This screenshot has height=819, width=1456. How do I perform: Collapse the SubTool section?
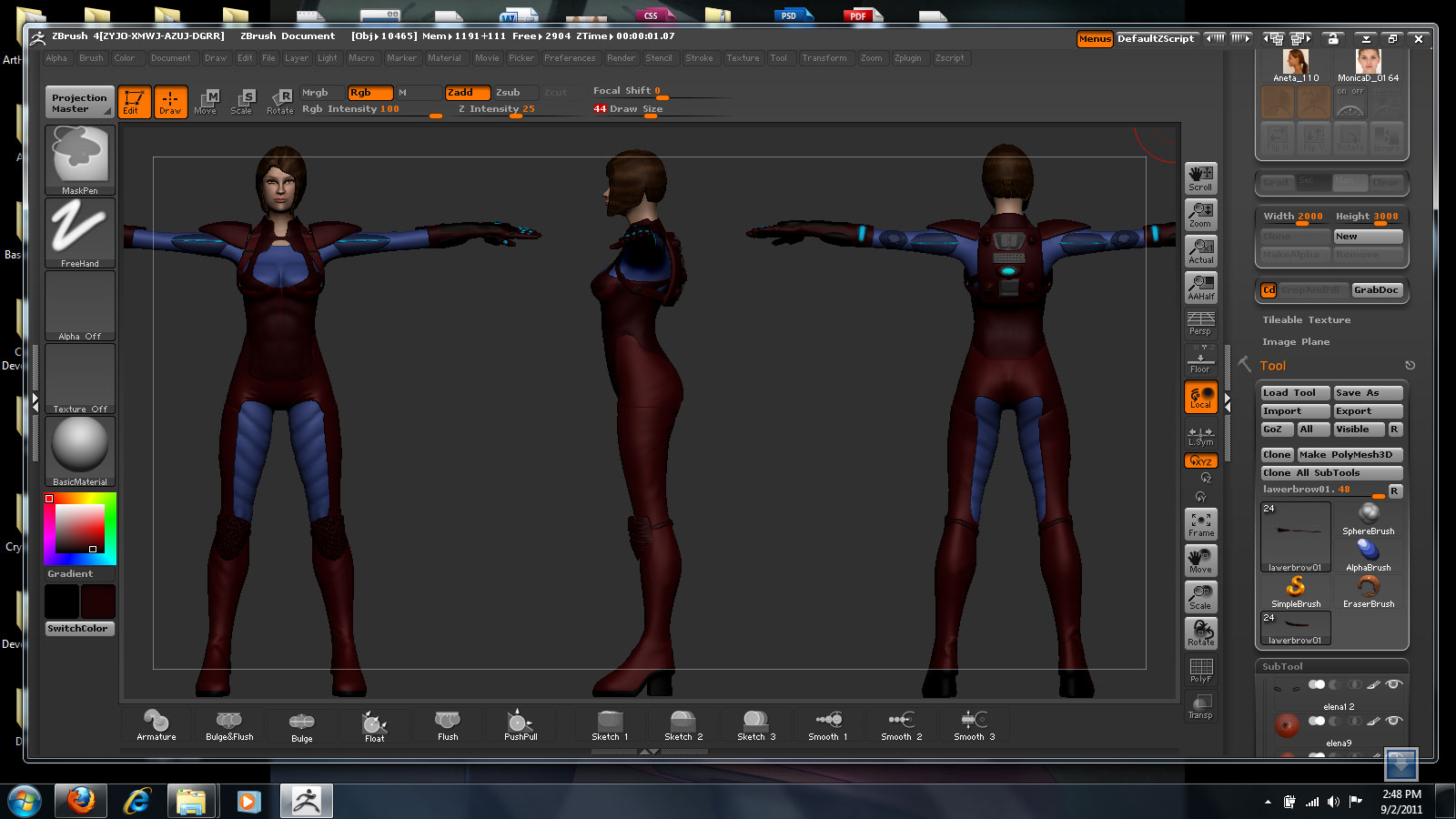[1282, 667]
